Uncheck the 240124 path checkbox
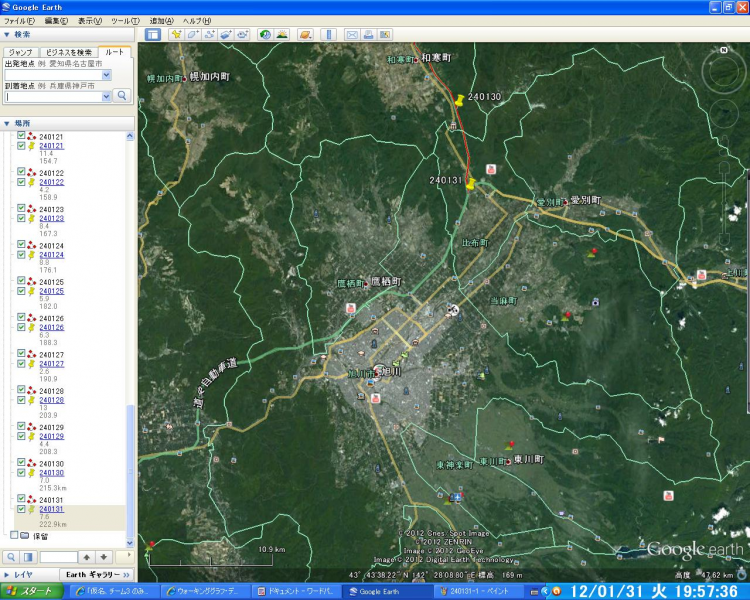 [21, 244]
